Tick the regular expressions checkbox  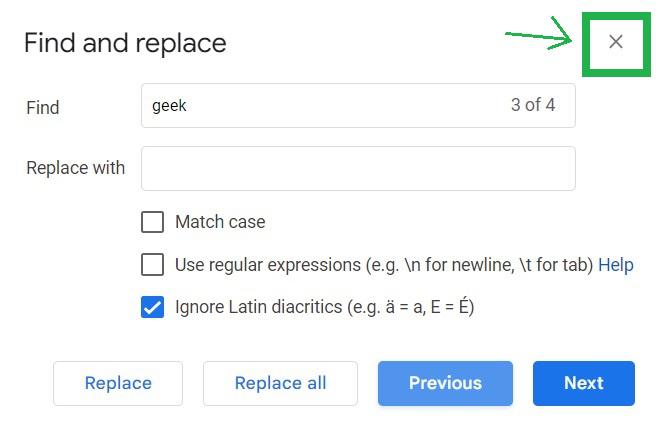pos(153,265)
